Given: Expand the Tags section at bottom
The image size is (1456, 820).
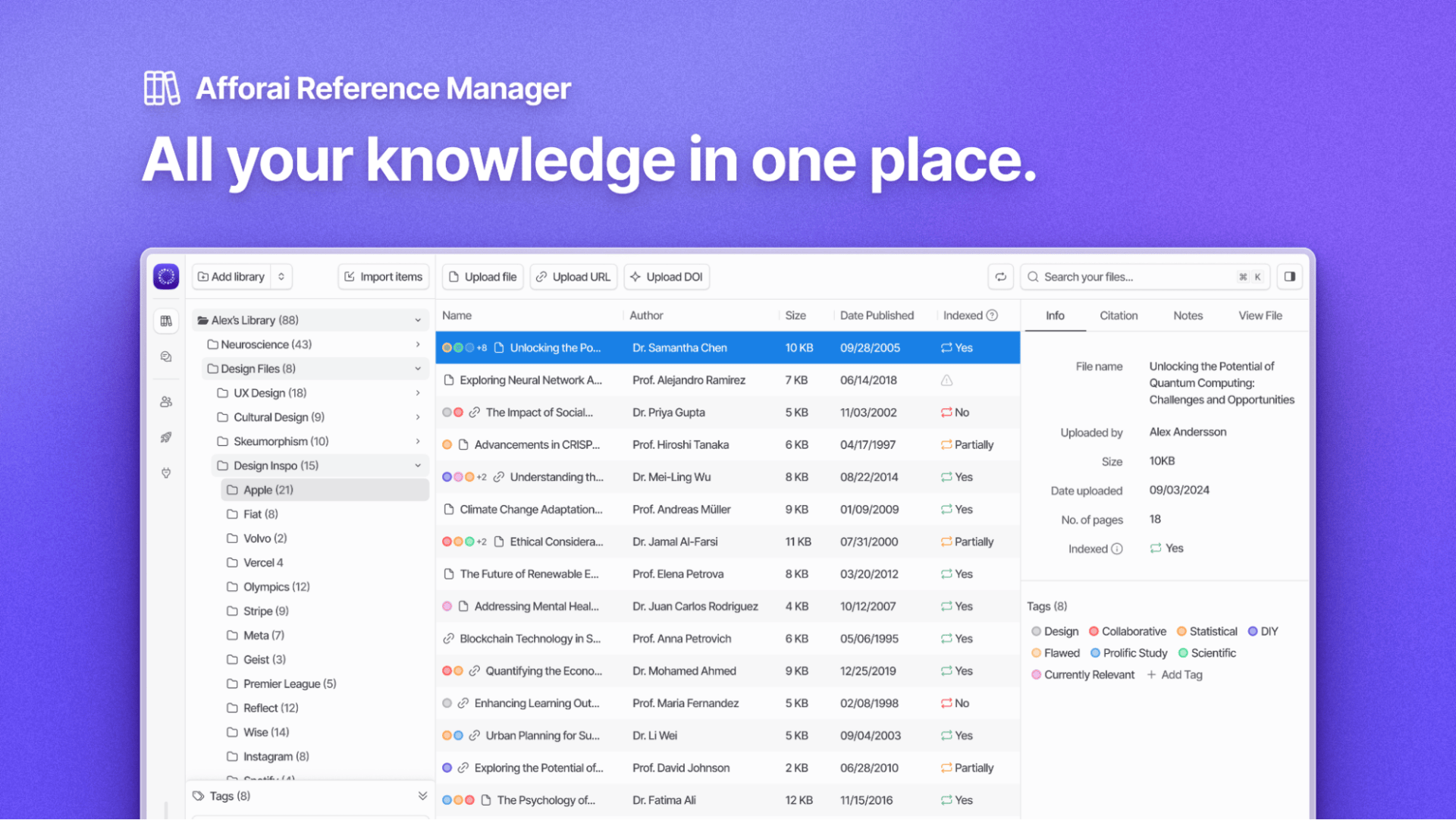Looking at the screenshot, I should tap(422, 796).
